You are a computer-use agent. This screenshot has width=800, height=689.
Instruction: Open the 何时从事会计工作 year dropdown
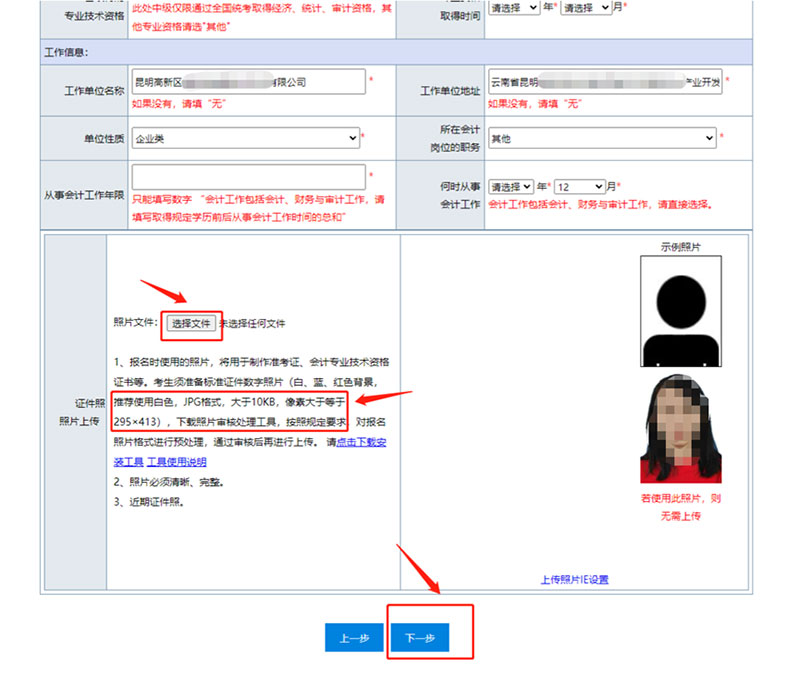pyautogui.click(x=512, y=187)
